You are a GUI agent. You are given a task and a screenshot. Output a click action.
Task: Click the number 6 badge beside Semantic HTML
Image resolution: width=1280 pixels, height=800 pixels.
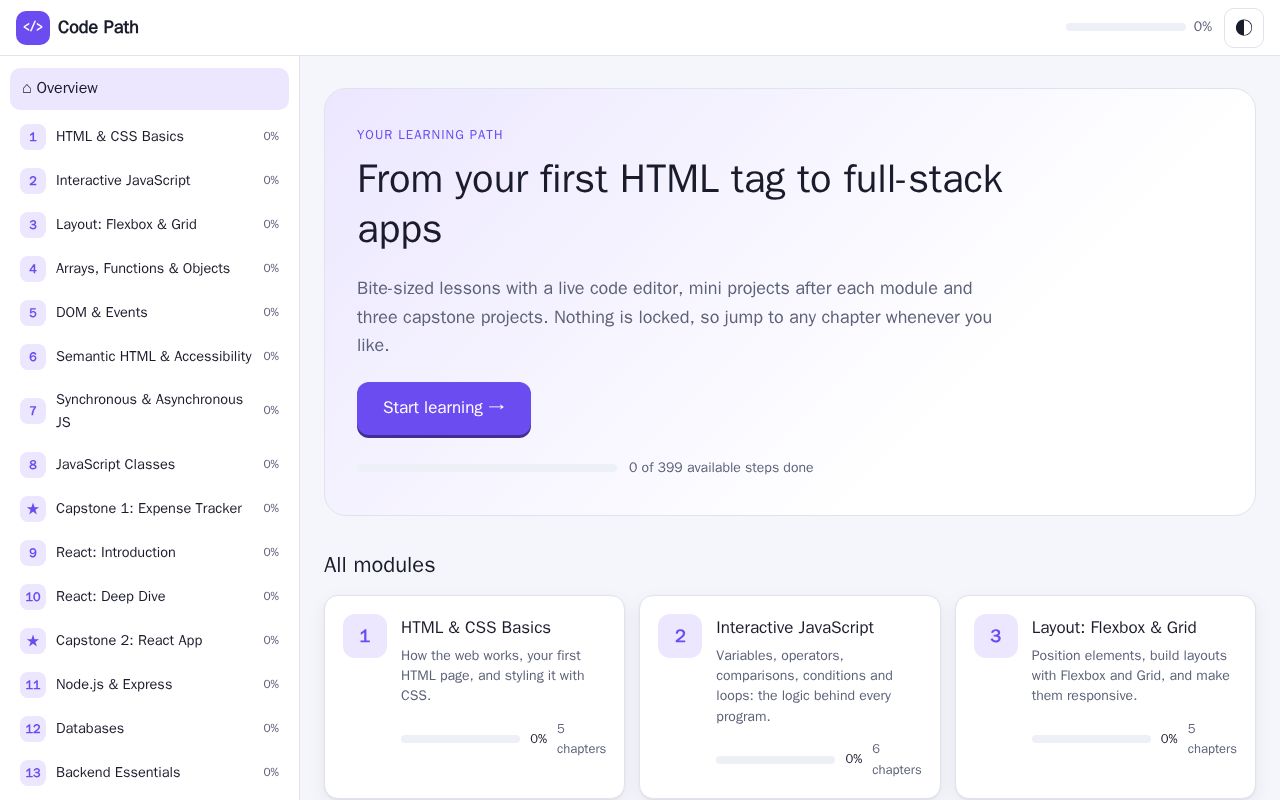pos(33,357)
